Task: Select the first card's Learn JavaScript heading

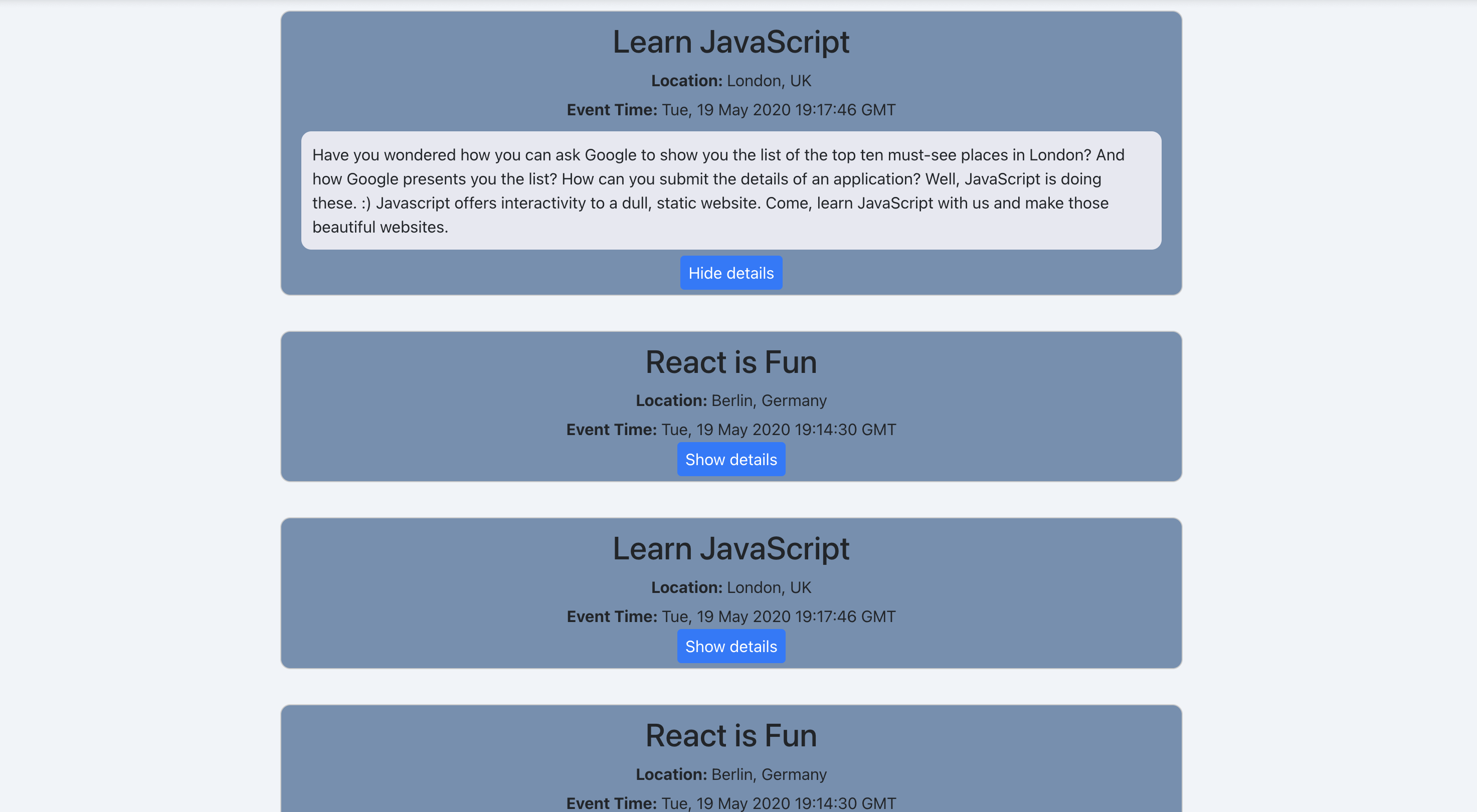Action: click(731, 42)
